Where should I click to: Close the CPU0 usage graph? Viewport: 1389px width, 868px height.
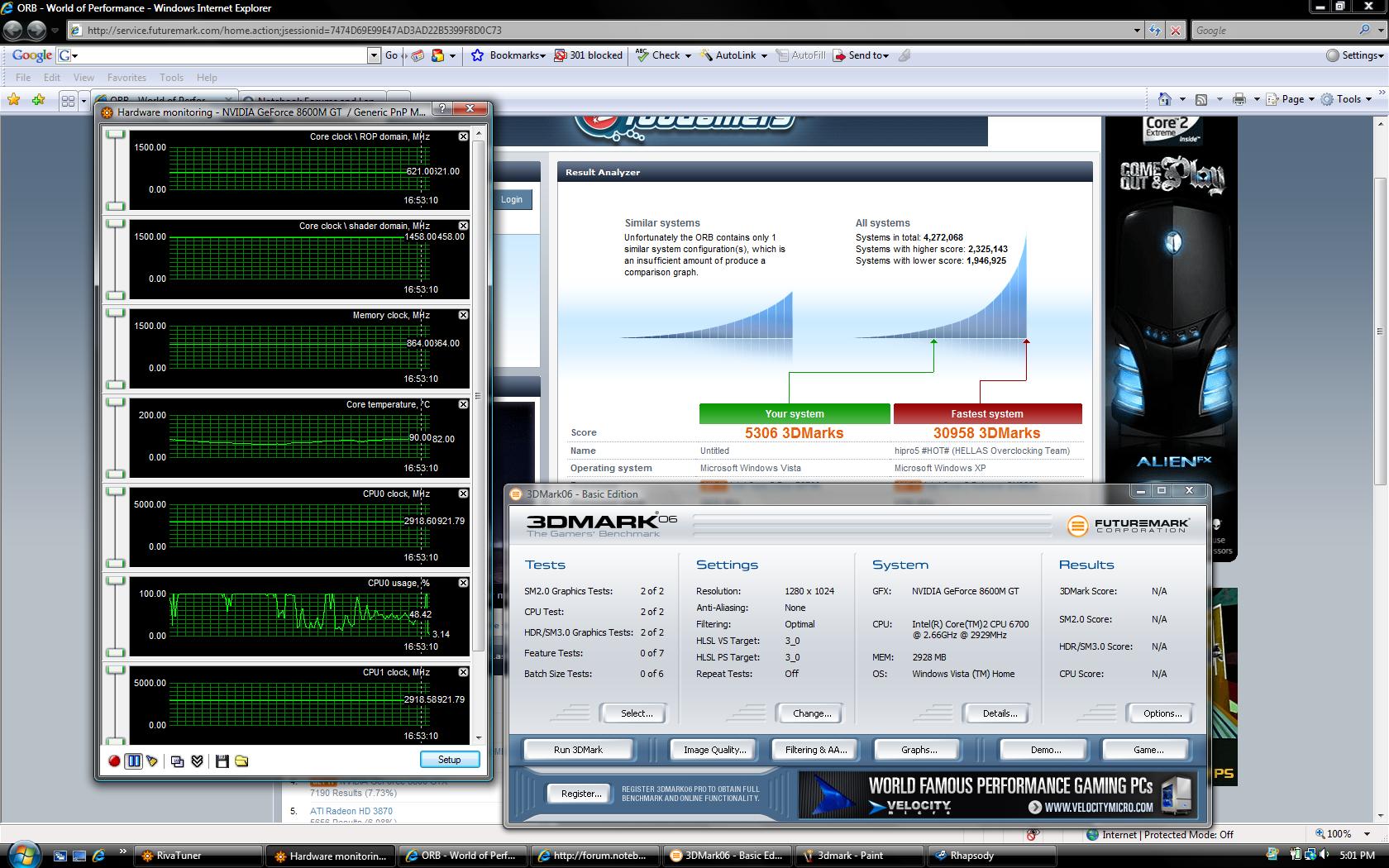[x=463, y=583]
